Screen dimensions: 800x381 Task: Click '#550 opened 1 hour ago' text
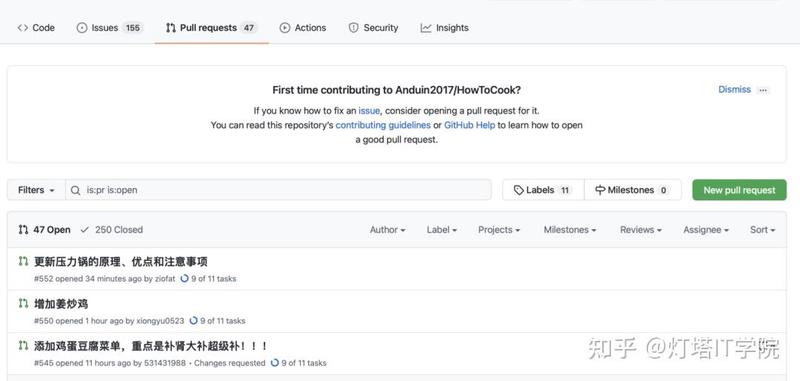79,321
